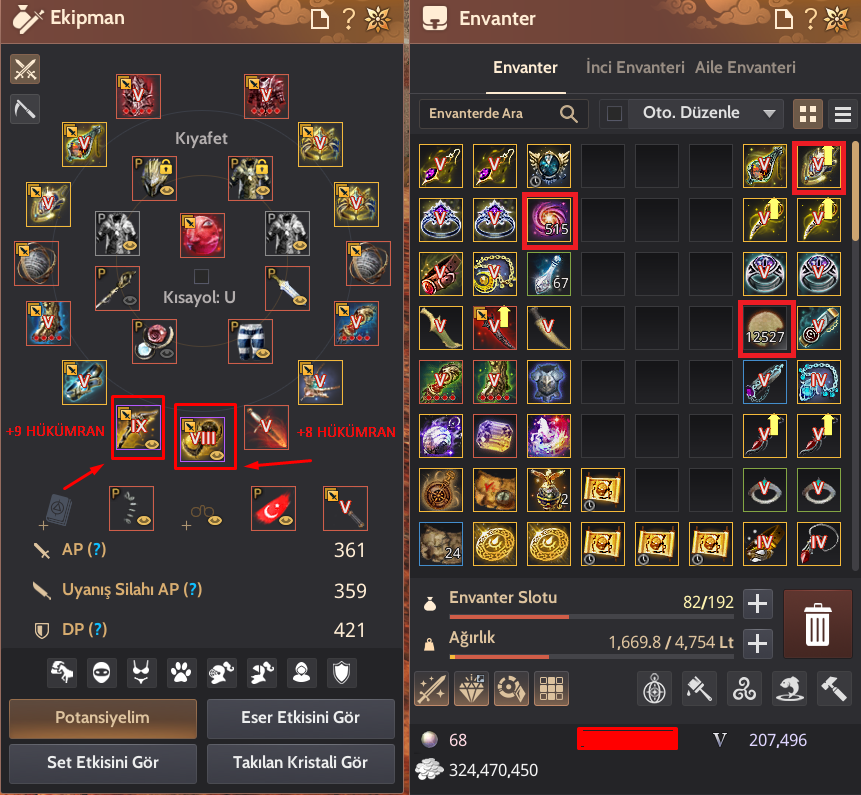Switch to list view layout icon
This screenshot has height=795, width=861.
(843, 114)
